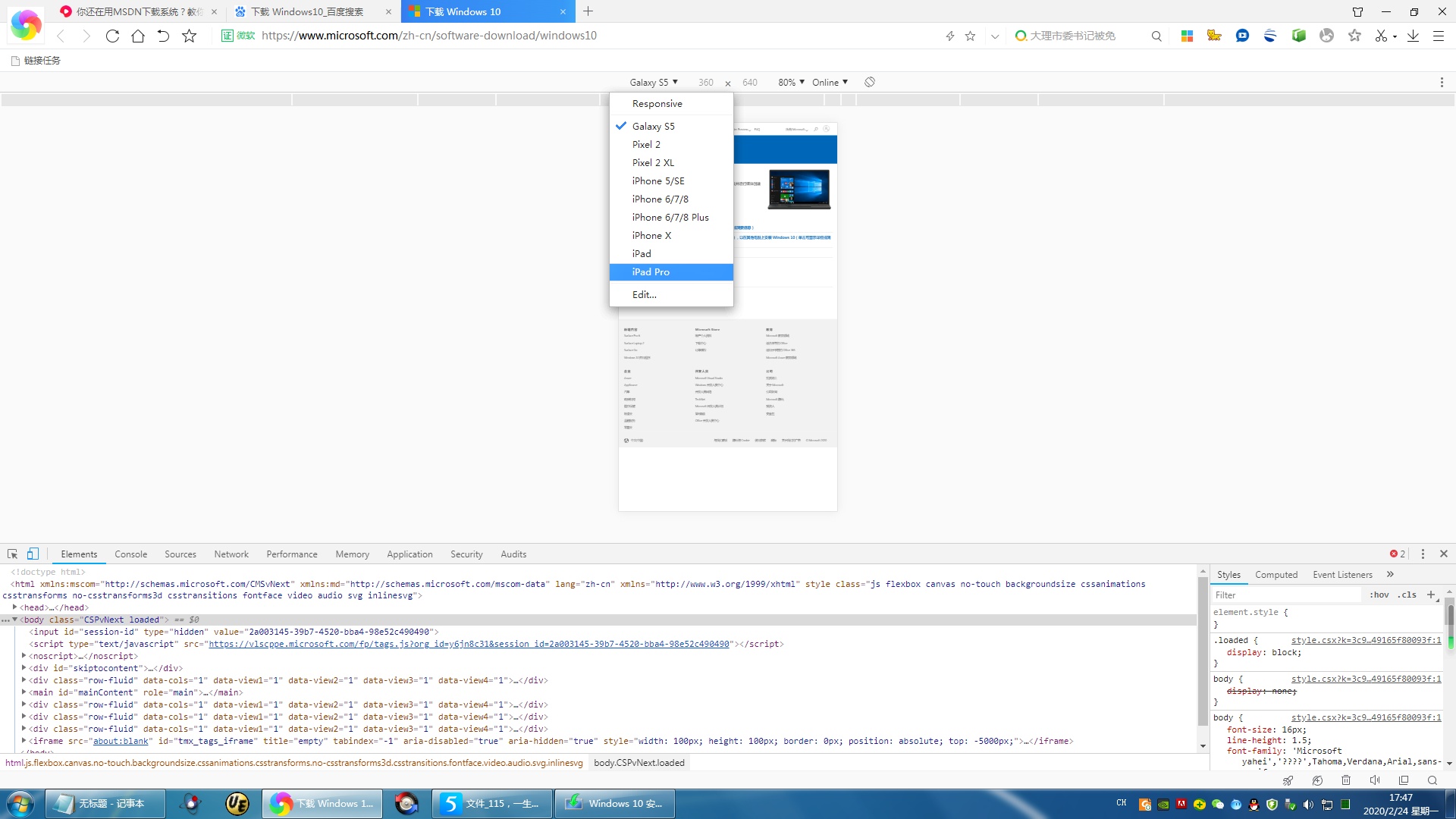Expand the mainContent main node
Image resolution: width=1456 pixels, height=819 pixels.
pyautogui.click(x=24, y=692)
